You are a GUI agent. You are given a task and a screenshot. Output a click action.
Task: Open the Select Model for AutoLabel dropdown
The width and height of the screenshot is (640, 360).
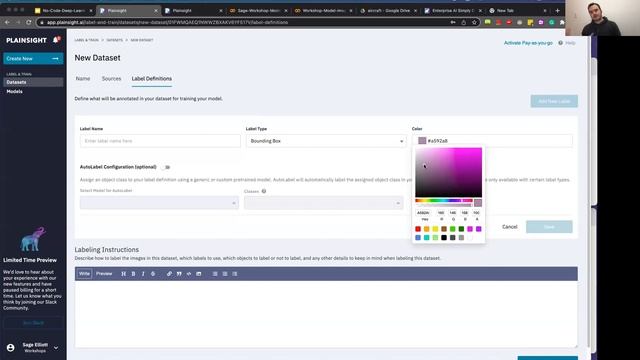tap(159, 203)
